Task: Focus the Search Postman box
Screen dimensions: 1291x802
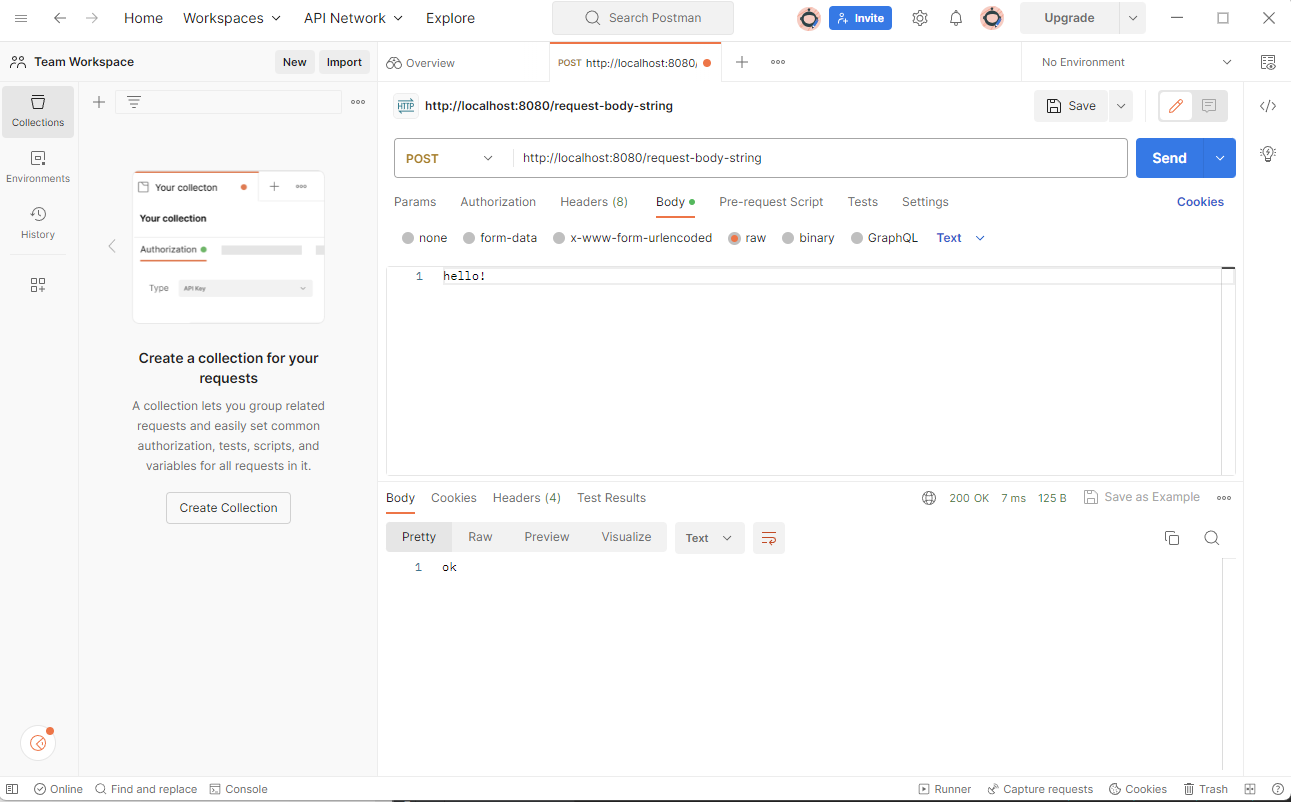Action: [643, 18]
